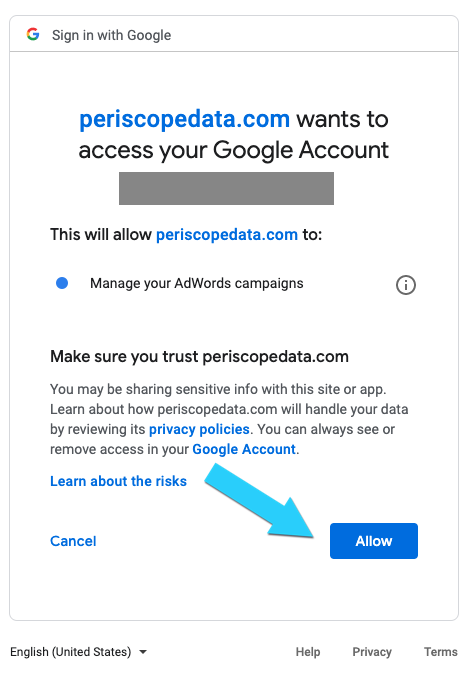467x677 pixels.
Task: Select English (United States) language selector
Action: (79, 652)
